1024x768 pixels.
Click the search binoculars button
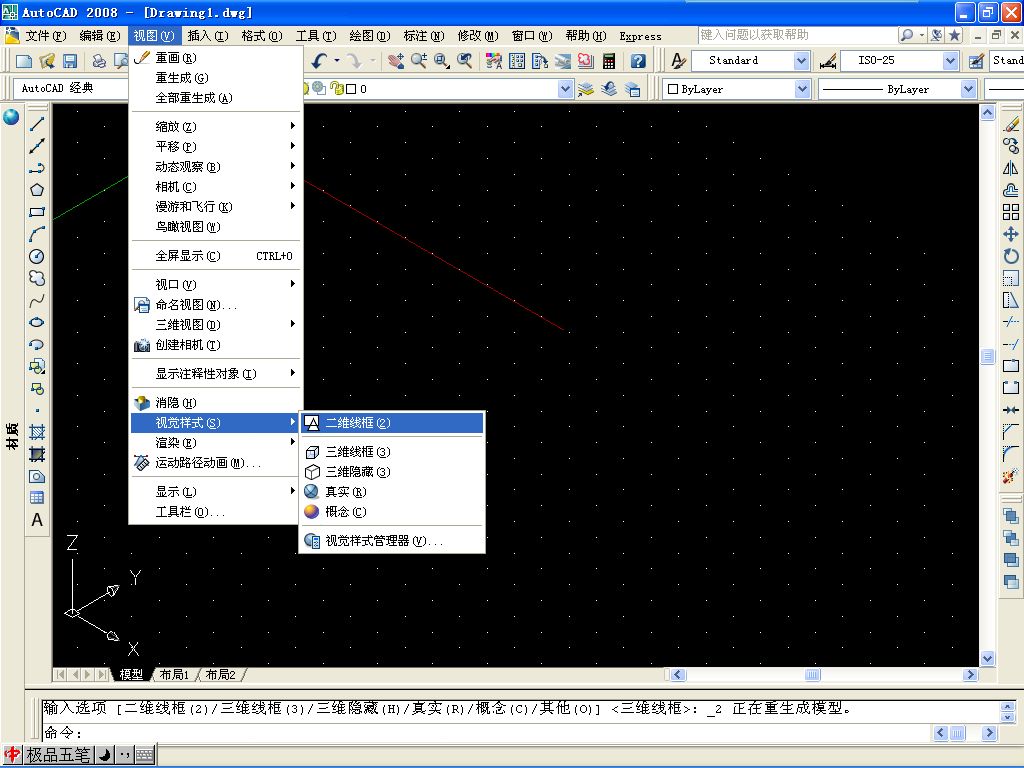(906, 35)
